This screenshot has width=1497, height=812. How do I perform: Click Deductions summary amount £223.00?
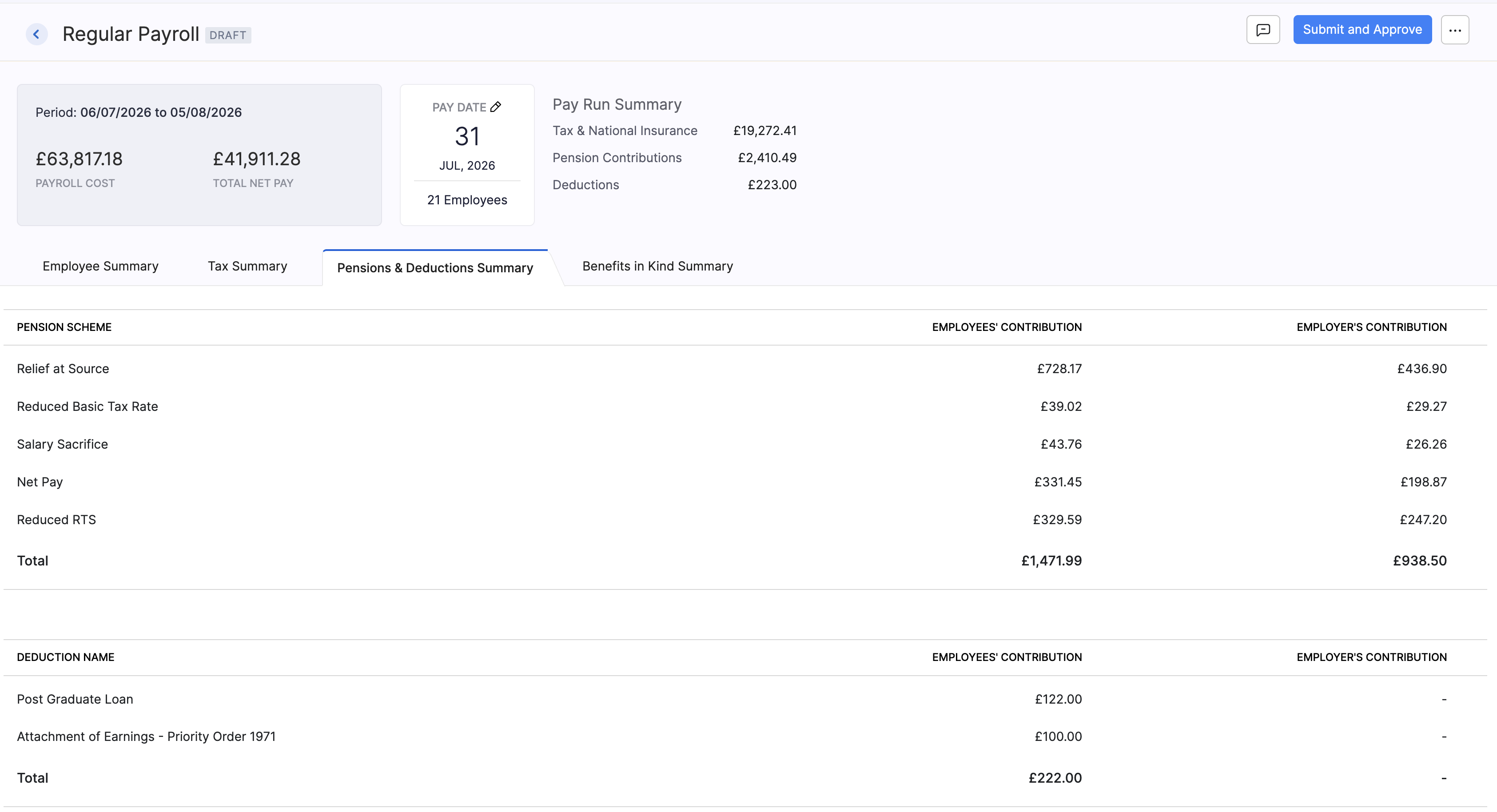coord(772,185)
